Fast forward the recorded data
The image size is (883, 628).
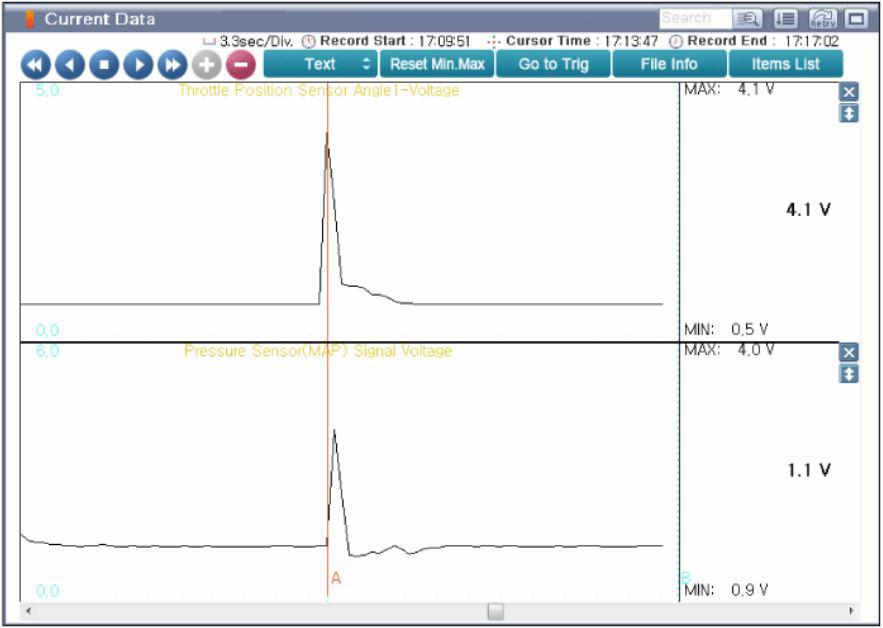pyautogui.click(x=173, y=65)
